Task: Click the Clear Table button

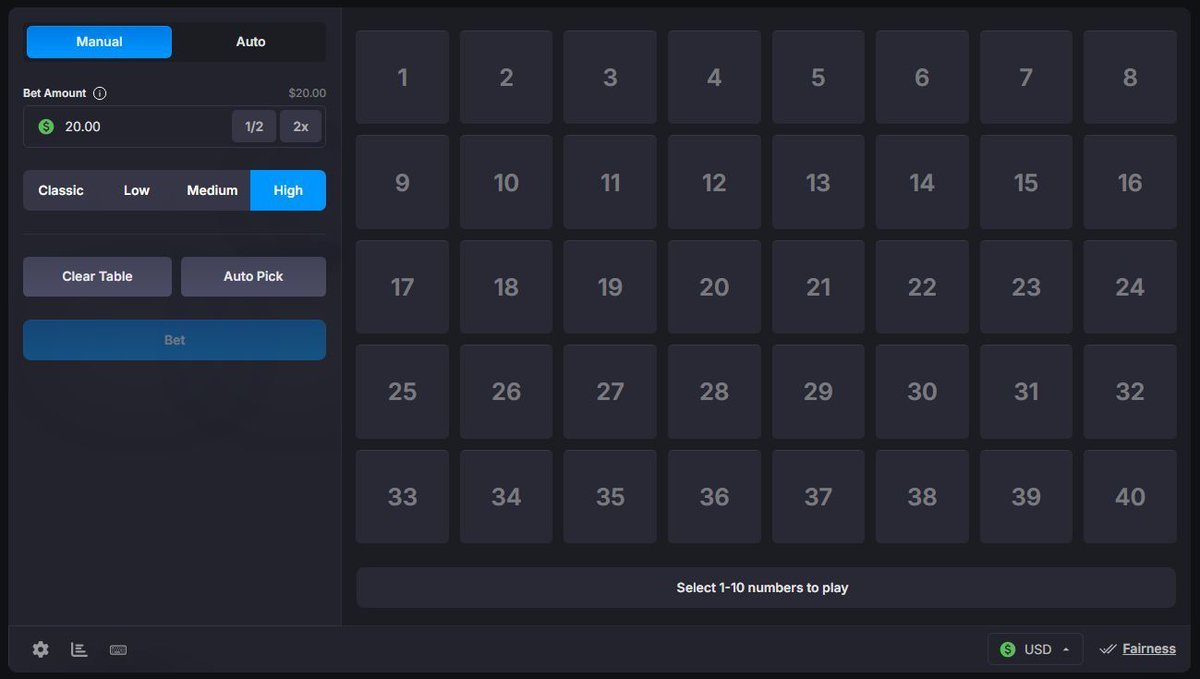Action: [97, 276]
